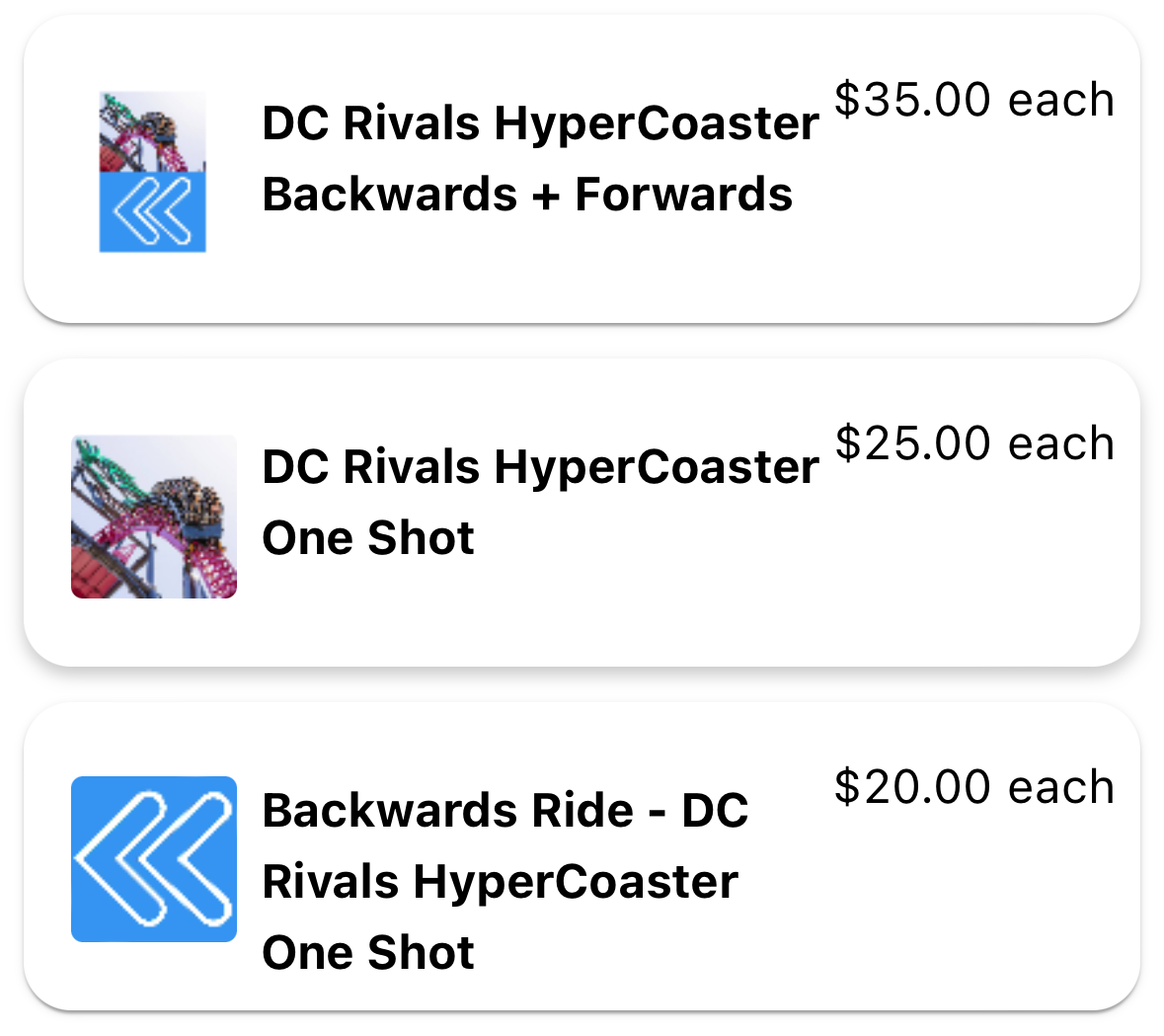Click coaster photo atop the combo thumbnail
Screen dimensions: 1164x1036
[x=153, y=131]
